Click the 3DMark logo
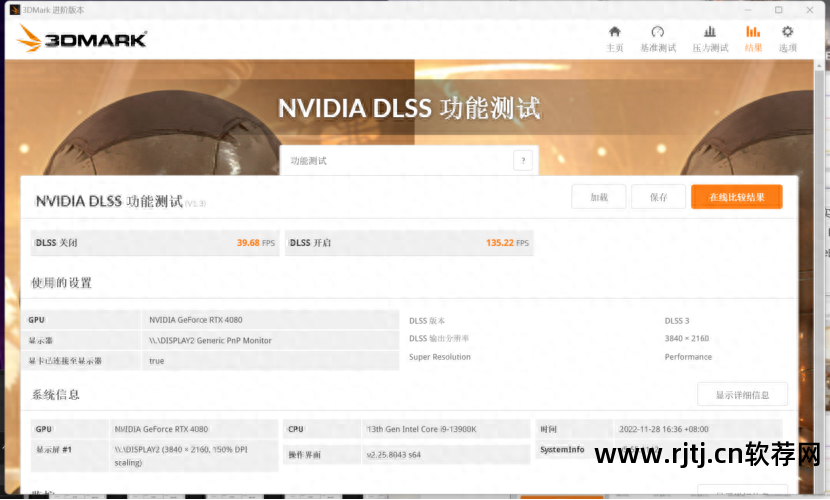 (x=82, y=39)
